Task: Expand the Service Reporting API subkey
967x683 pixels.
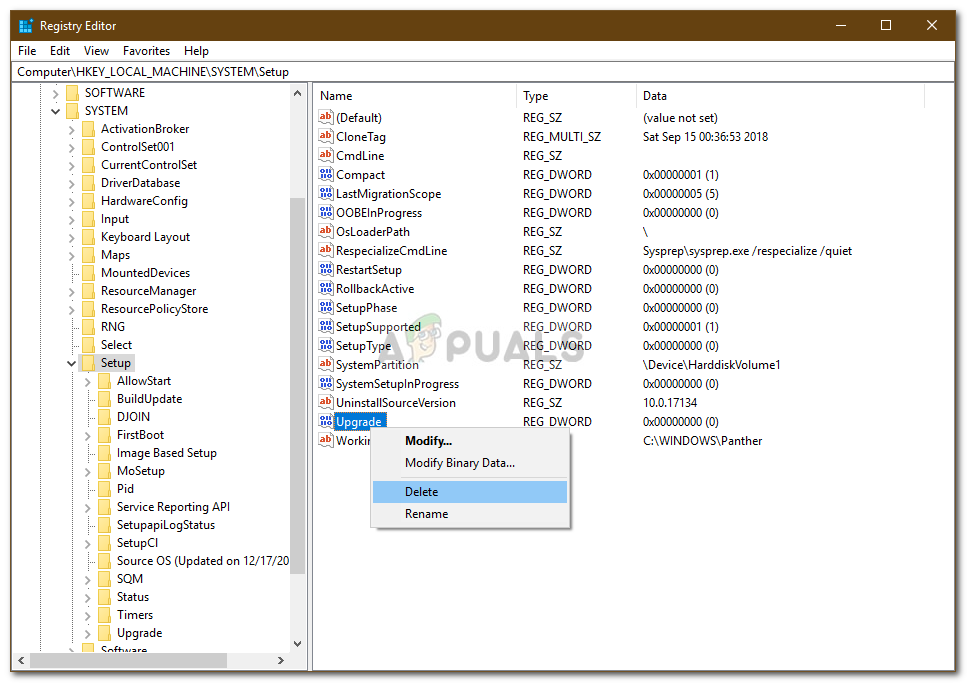Action: point(88,508)
